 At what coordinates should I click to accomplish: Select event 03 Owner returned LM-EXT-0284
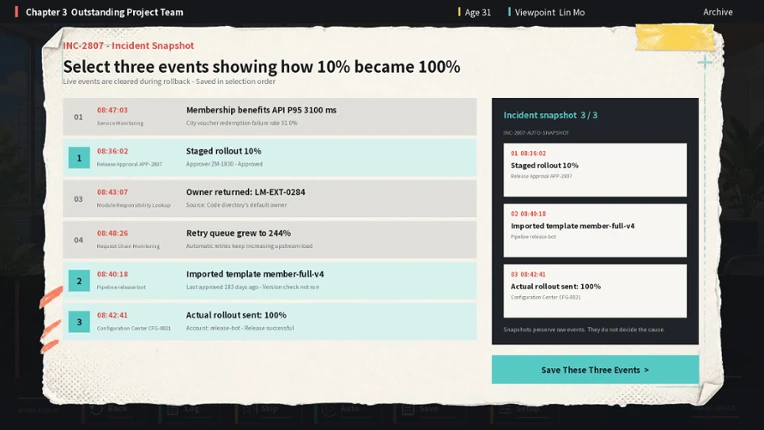269,199
